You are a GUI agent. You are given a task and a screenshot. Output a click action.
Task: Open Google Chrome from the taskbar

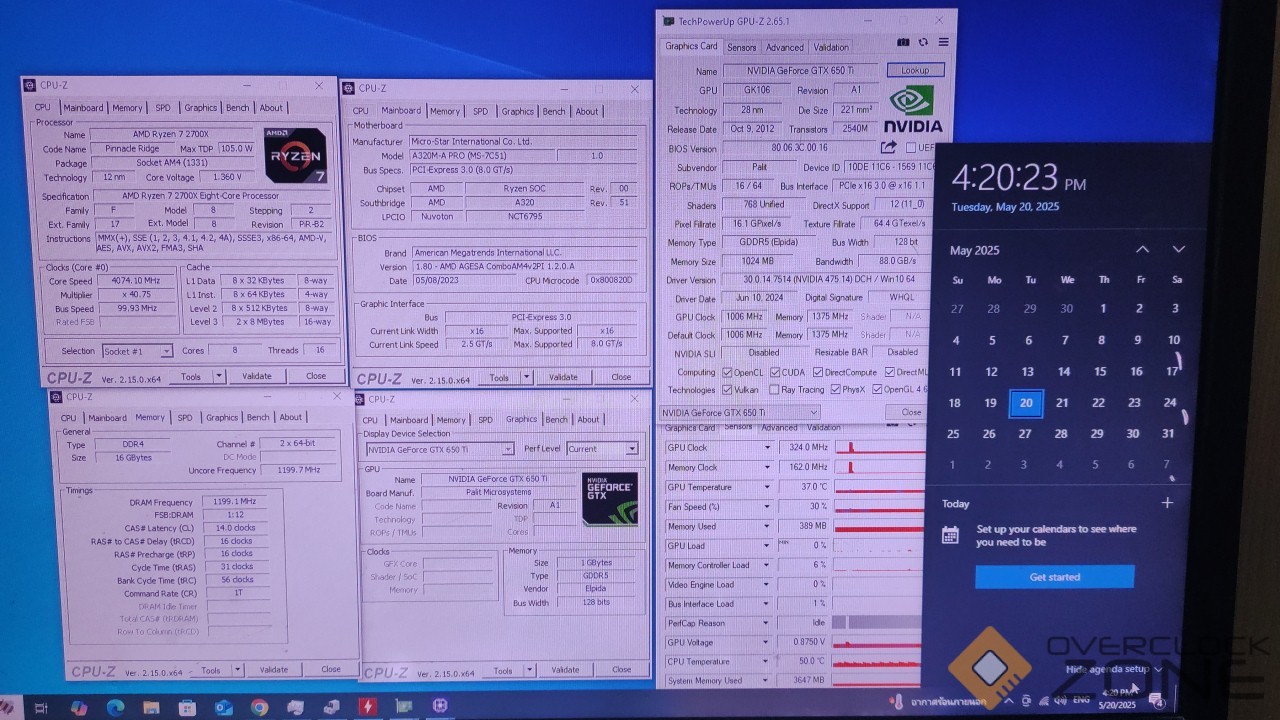click(x=259, y=707)
